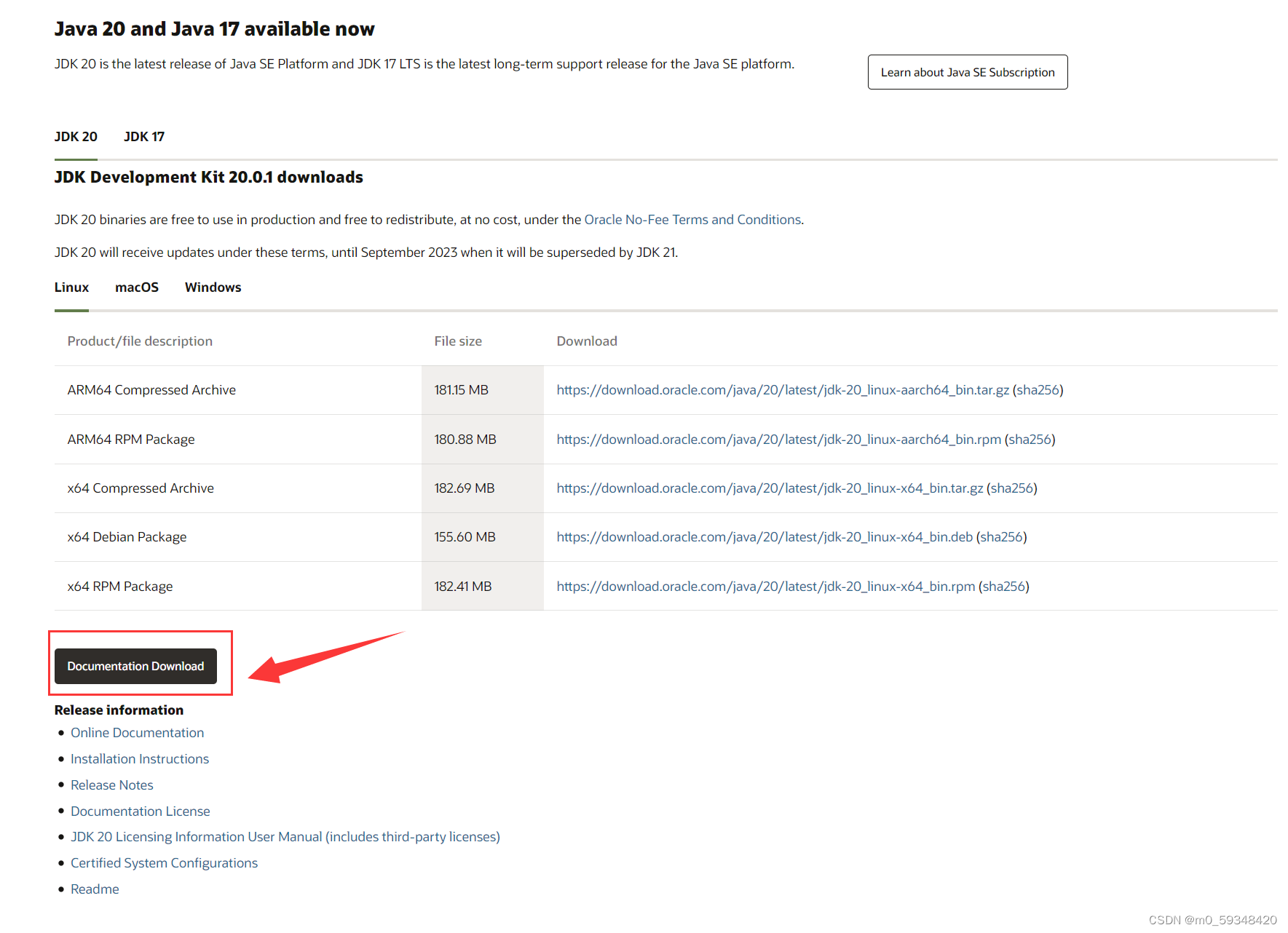Click the ARM64 Compressed Archive description cell

(x=238, y=390)
